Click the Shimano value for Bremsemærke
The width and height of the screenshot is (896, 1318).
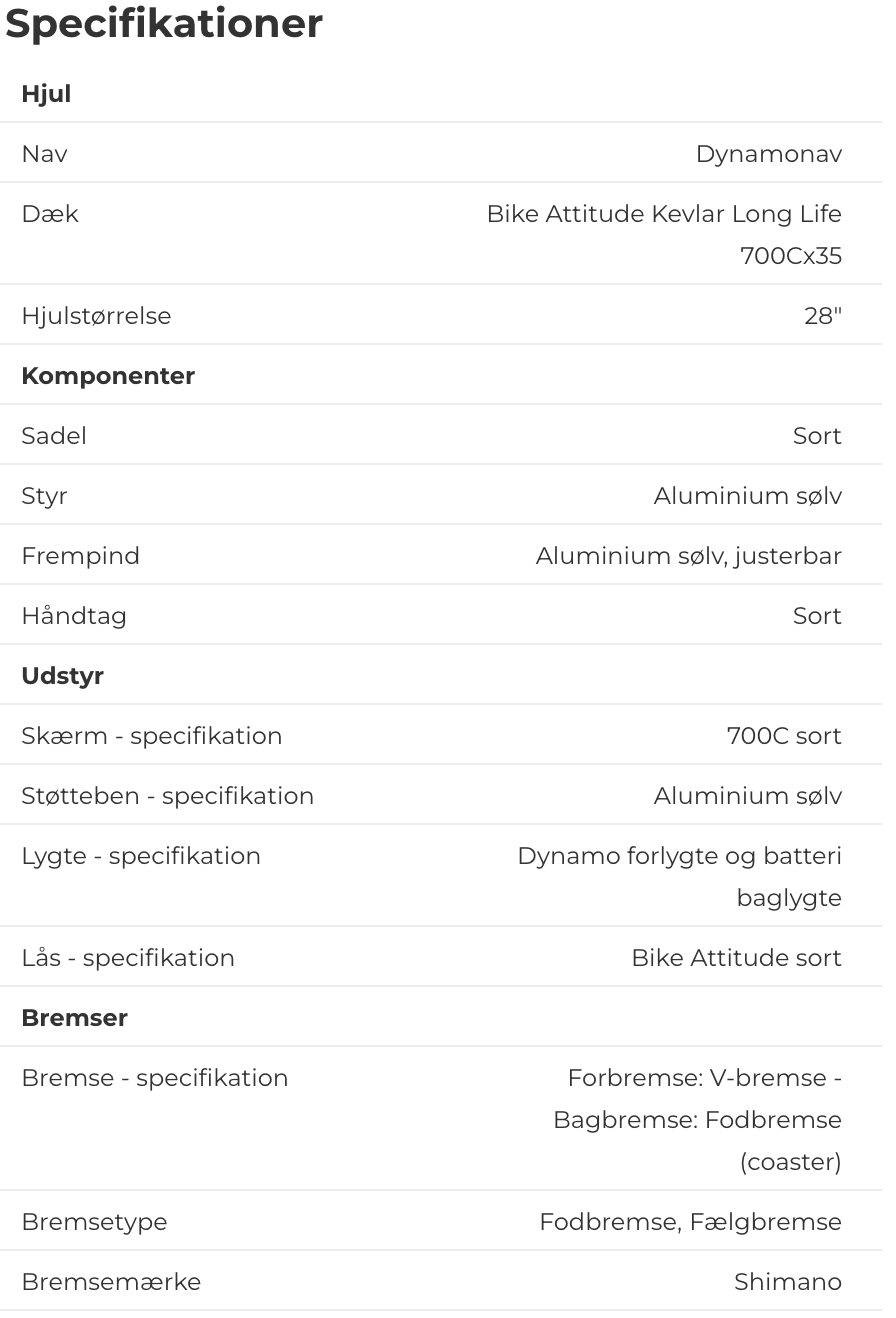point(787,1282)
